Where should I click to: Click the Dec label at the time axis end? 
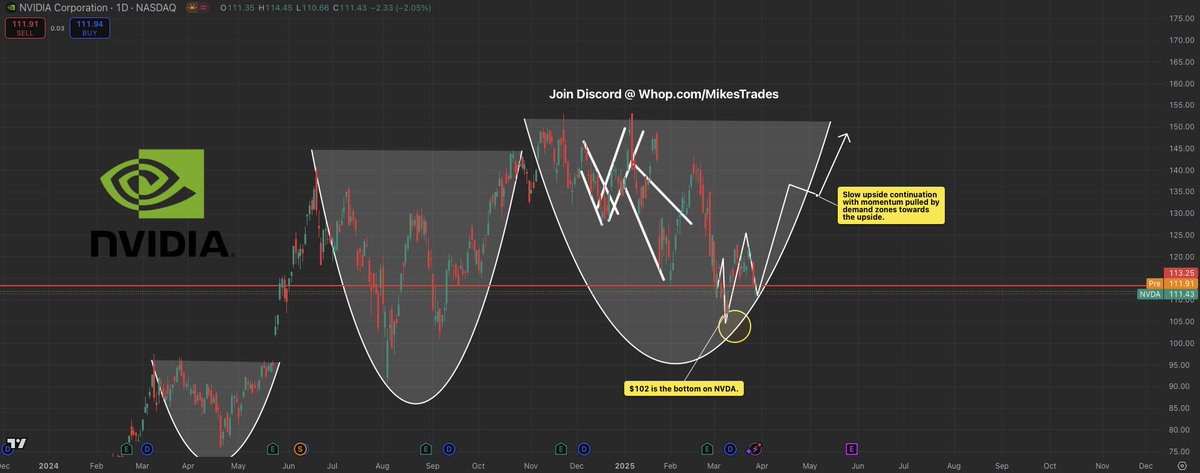coord(1146,465)
